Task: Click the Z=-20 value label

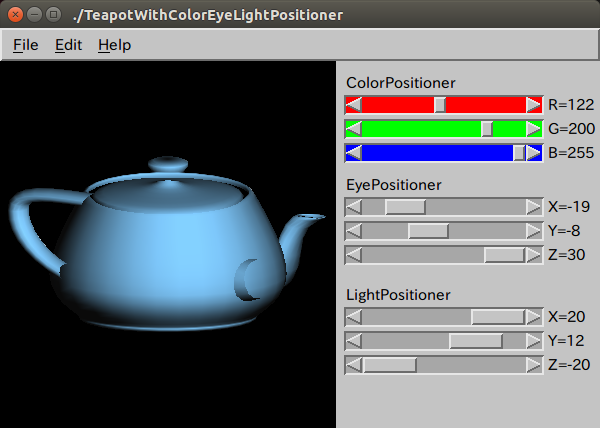Action: 569,365
